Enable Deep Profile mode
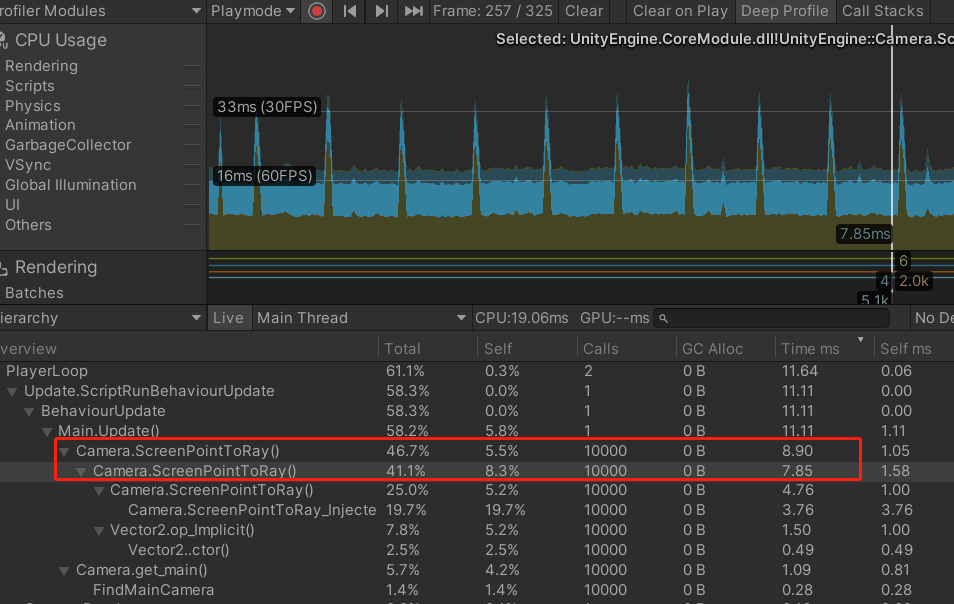The height and width of the screenshot is (604, 954). [784, 11]
